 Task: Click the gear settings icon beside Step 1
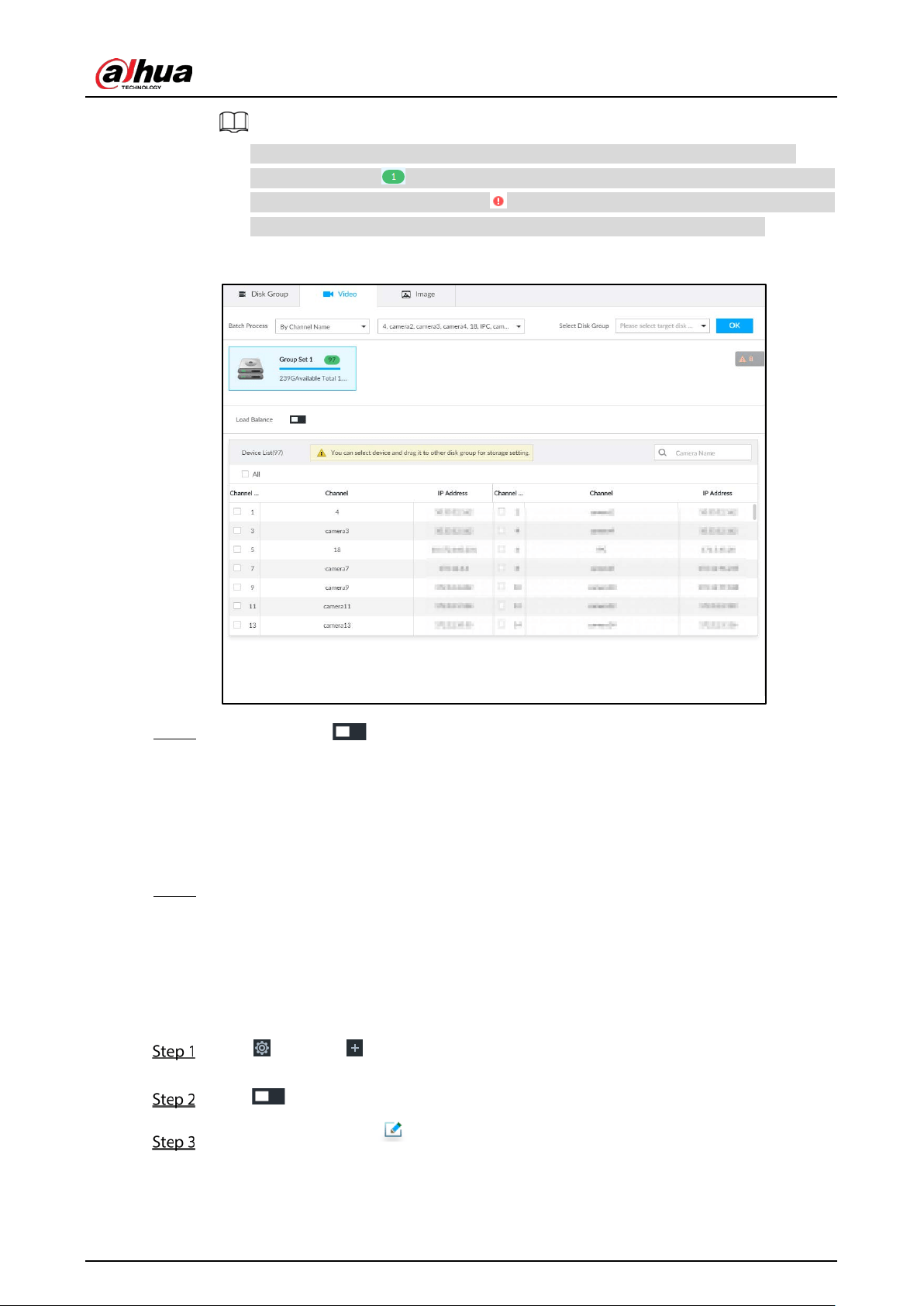[x=262, y=1048]
